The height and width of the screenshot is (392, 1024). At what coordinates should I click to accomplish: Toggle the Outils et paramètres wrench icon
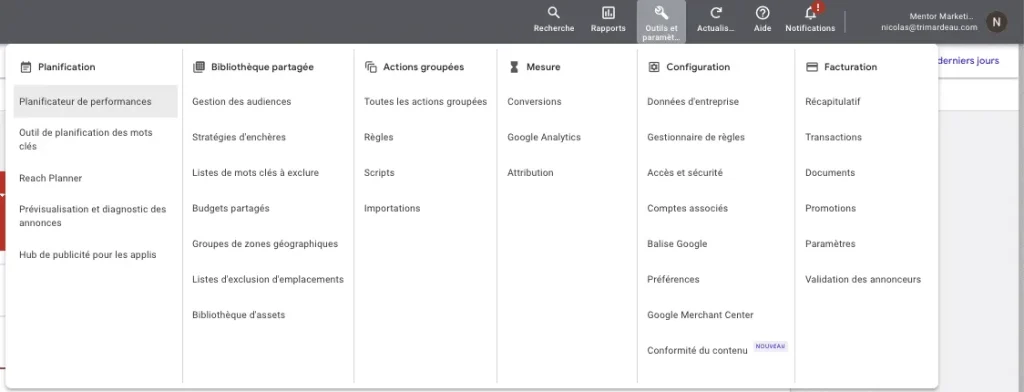(x=661, y=13)
